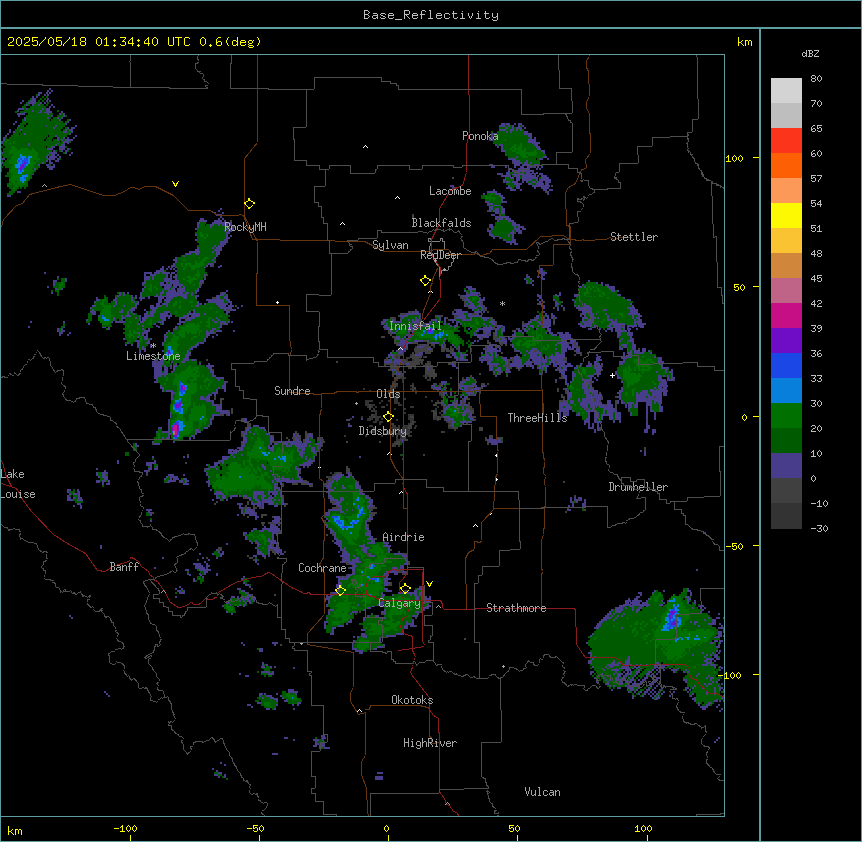Click the Lacombe map label

click(450, 191)
